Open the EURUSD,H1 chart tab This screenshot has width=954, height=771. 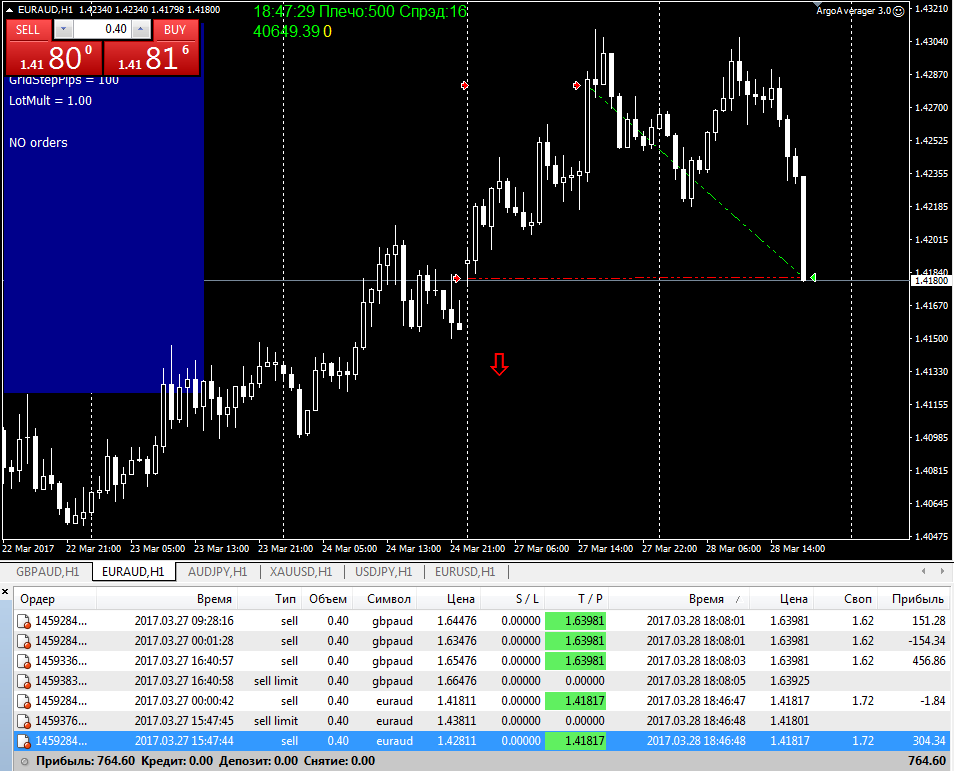tap(465, 572)
